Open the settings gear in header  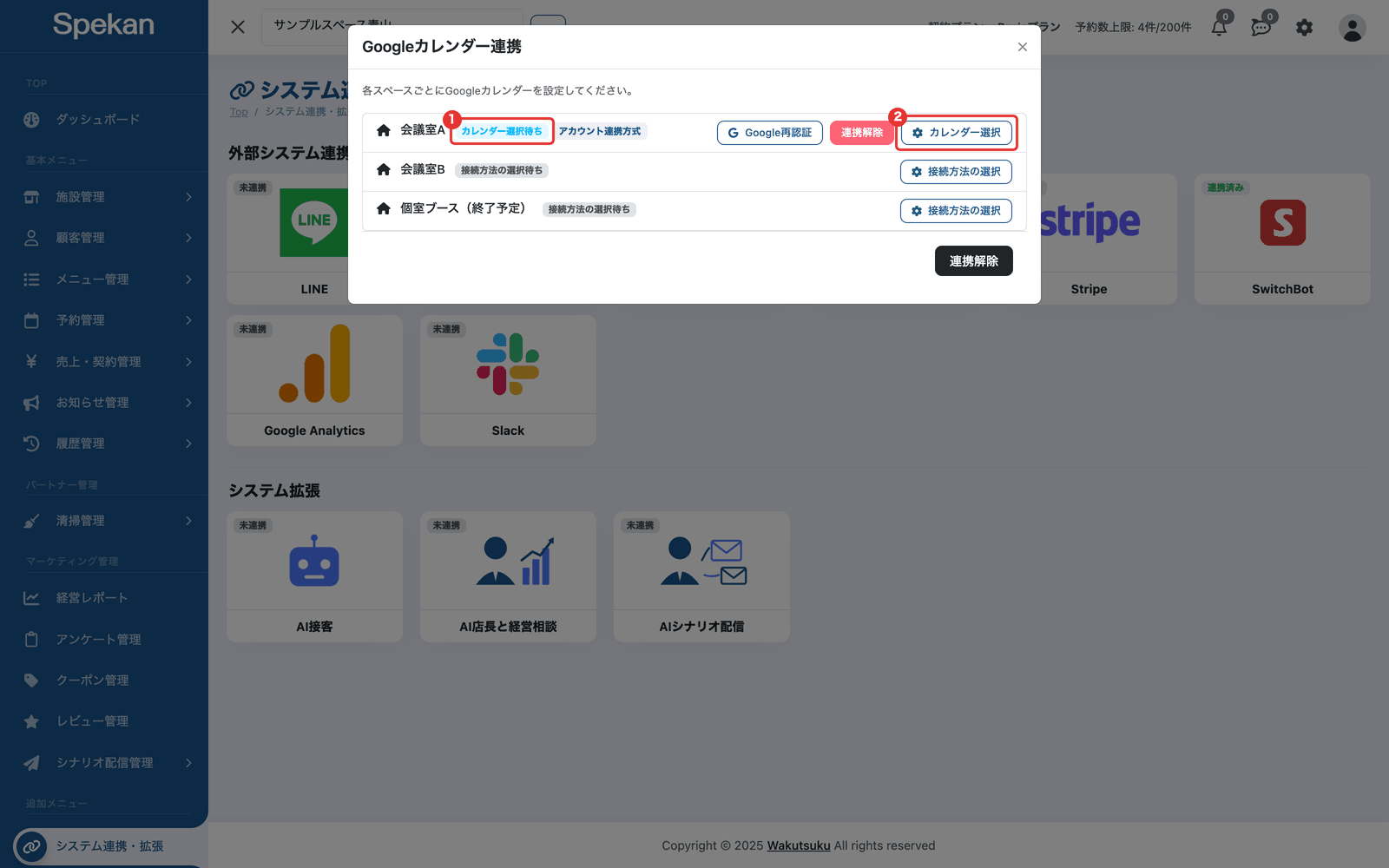tap(1304, 28)
